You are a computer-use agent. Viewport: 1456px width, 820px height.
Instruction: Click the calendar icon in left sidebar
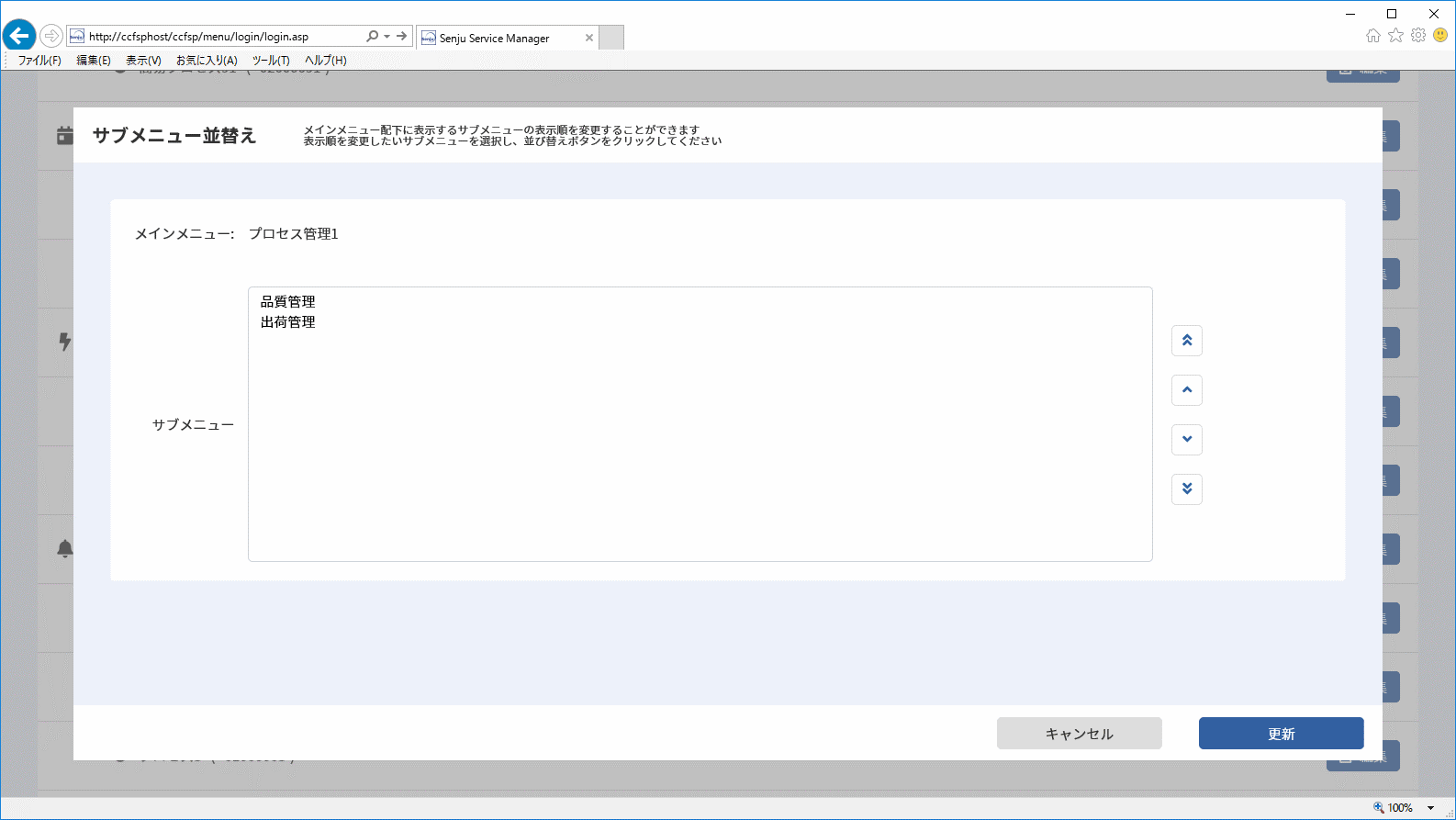(65, 135)
